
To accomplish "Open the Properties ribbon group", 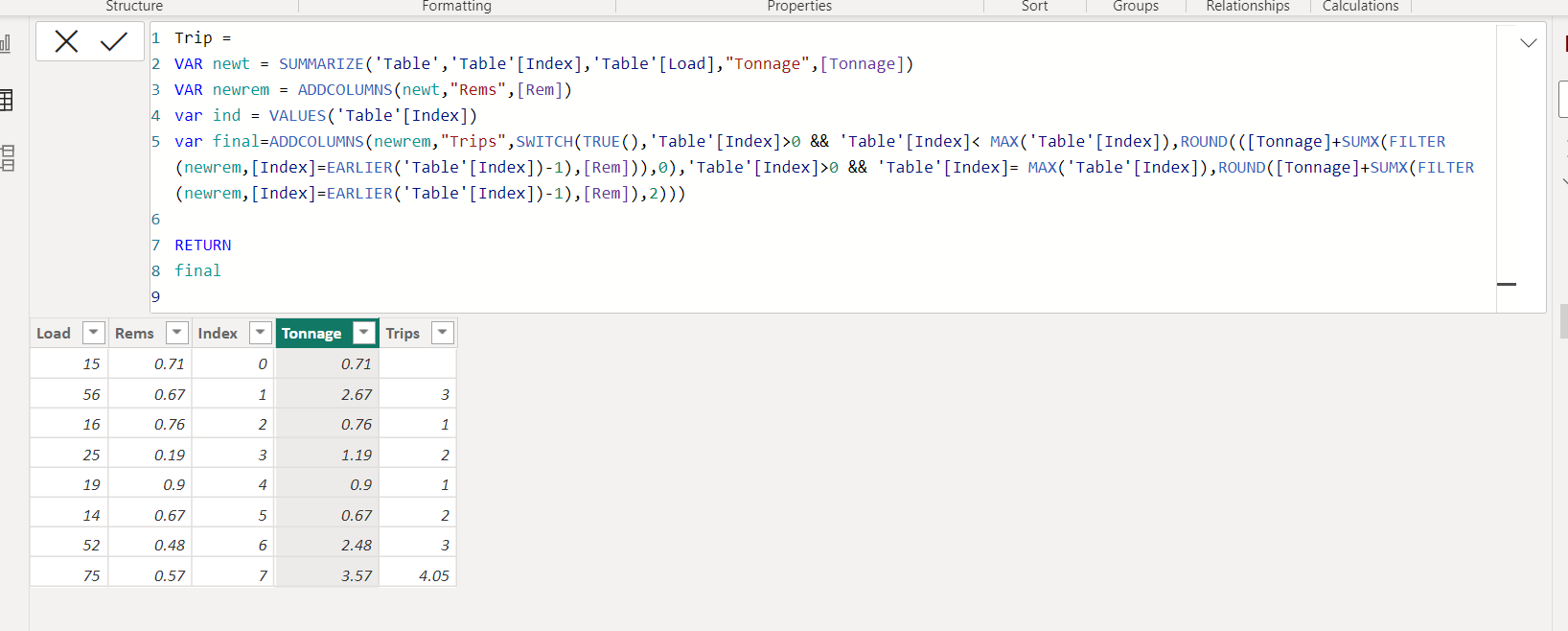I will (x=799, y=7).
